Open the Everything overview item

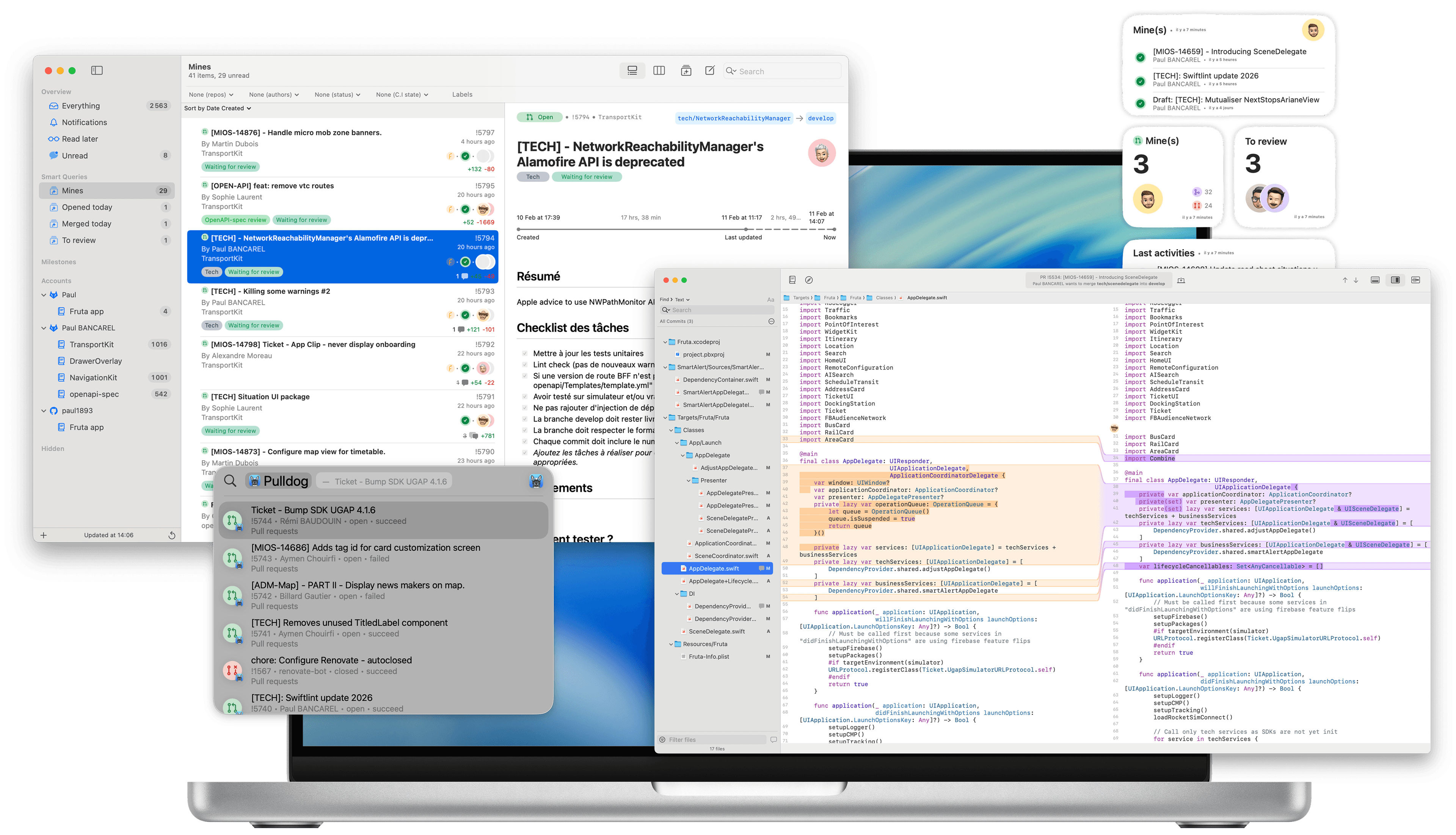81,106
